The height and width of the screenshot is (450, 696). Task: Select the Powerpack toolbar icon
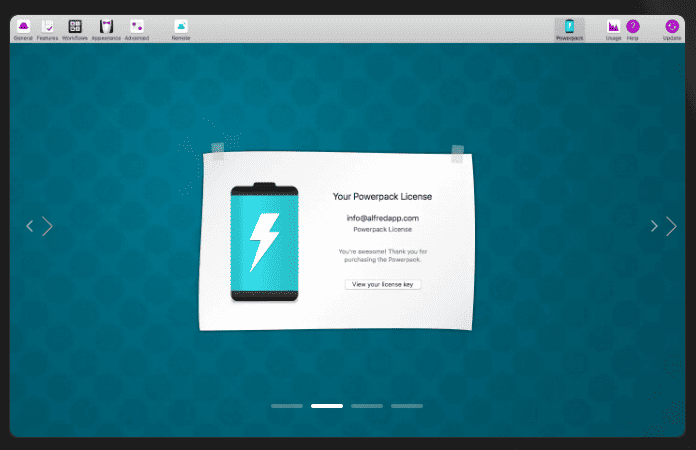coord(569,30)
